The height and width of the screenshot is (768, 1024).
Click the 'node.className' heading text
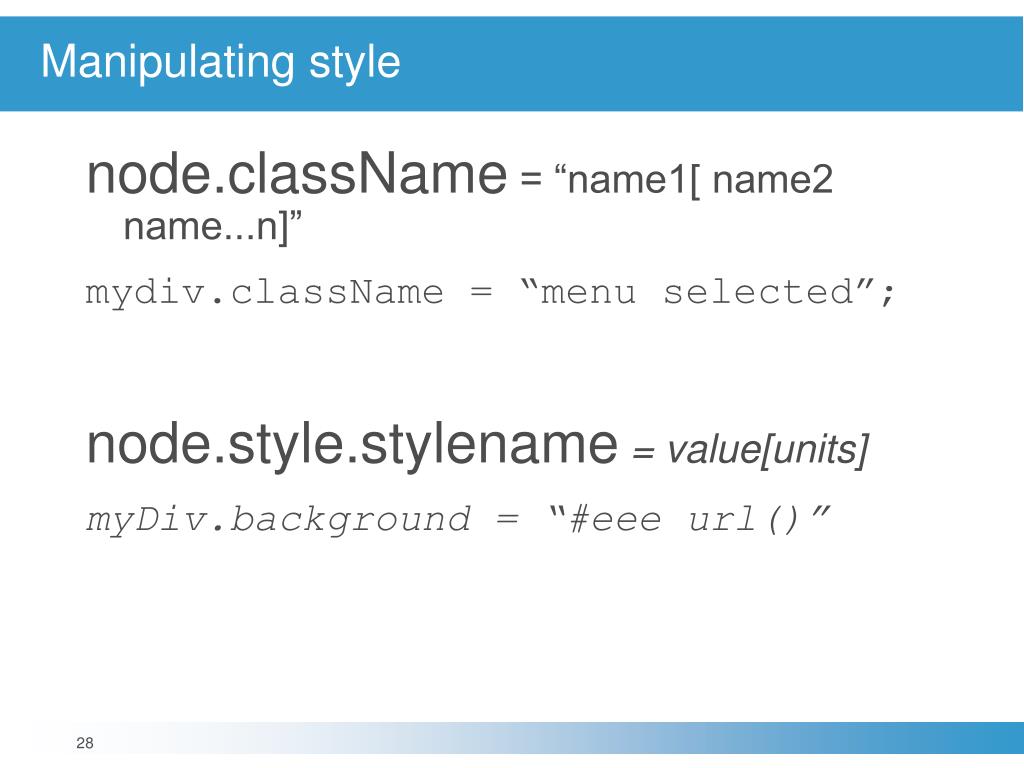[x=296, y=174]
